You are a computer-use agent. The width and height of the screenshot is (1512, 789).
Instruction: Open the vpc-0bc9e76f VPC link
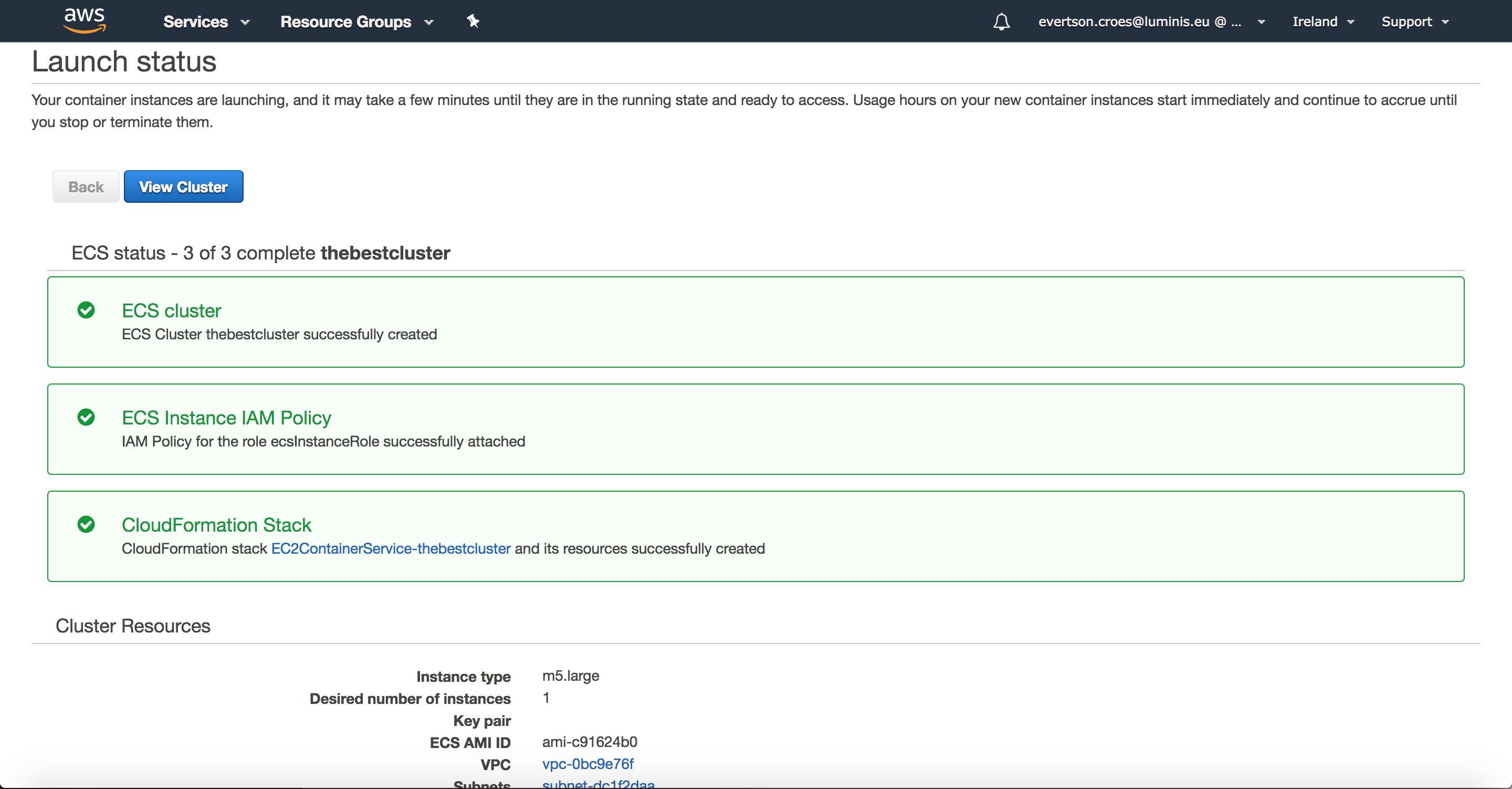tap(587, 764)
